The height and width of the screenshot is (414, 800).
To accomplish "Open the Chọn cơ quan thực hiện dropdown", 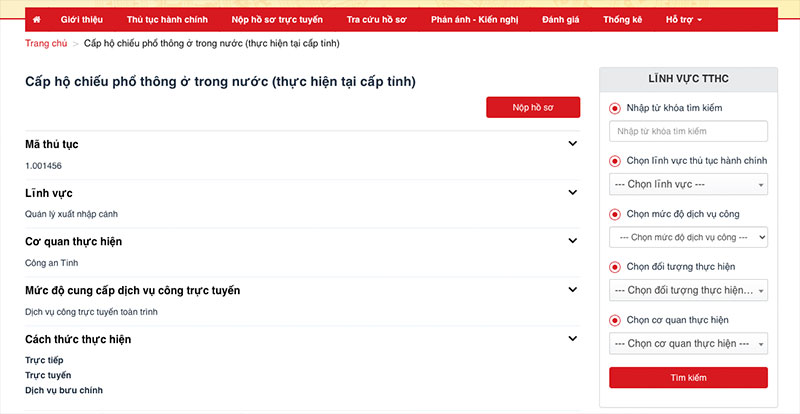I will click(688, 344).
